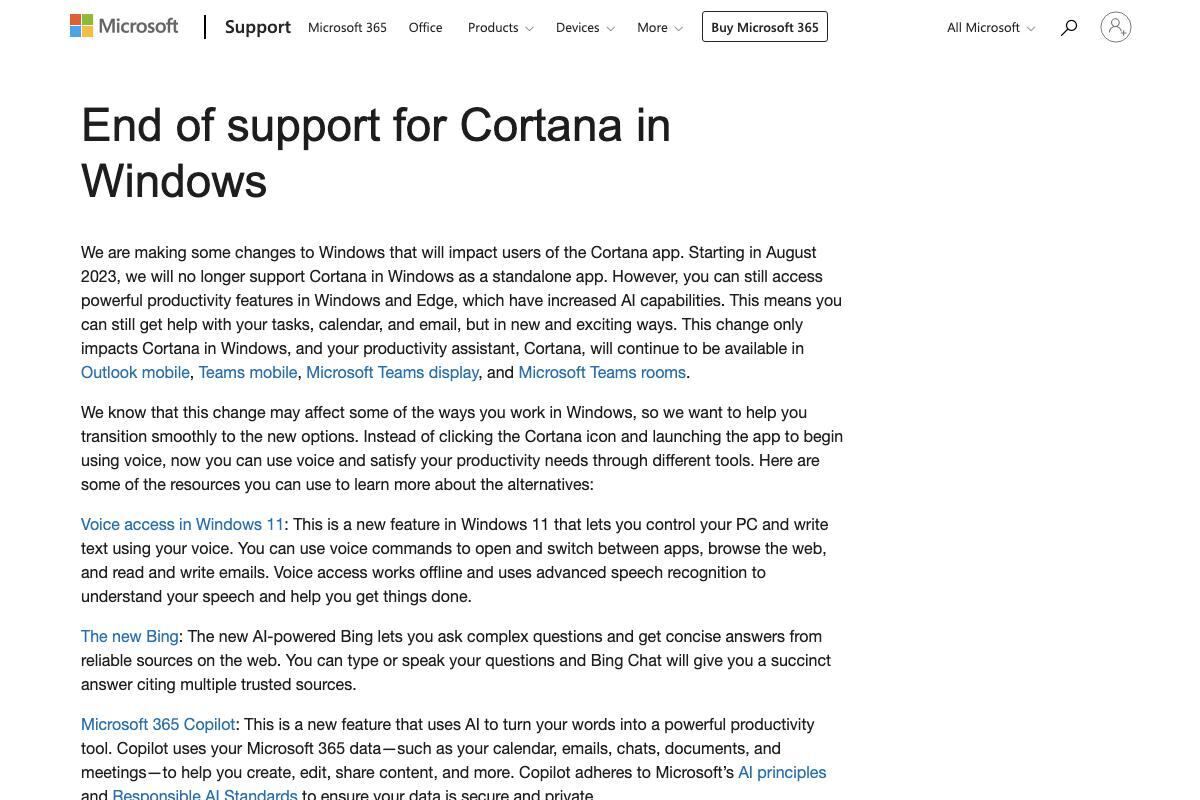Open the Microsoft 365 Copilot link
Screen dimensions: 1200x800
158,724
